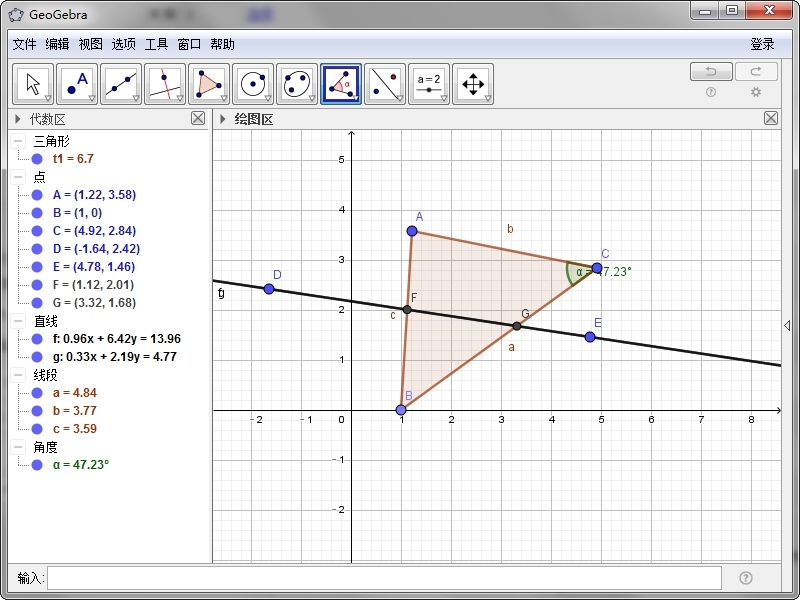Select the Move tool
Image resolution: width=800 pixels, height=600 pixels.
point(32,83)
